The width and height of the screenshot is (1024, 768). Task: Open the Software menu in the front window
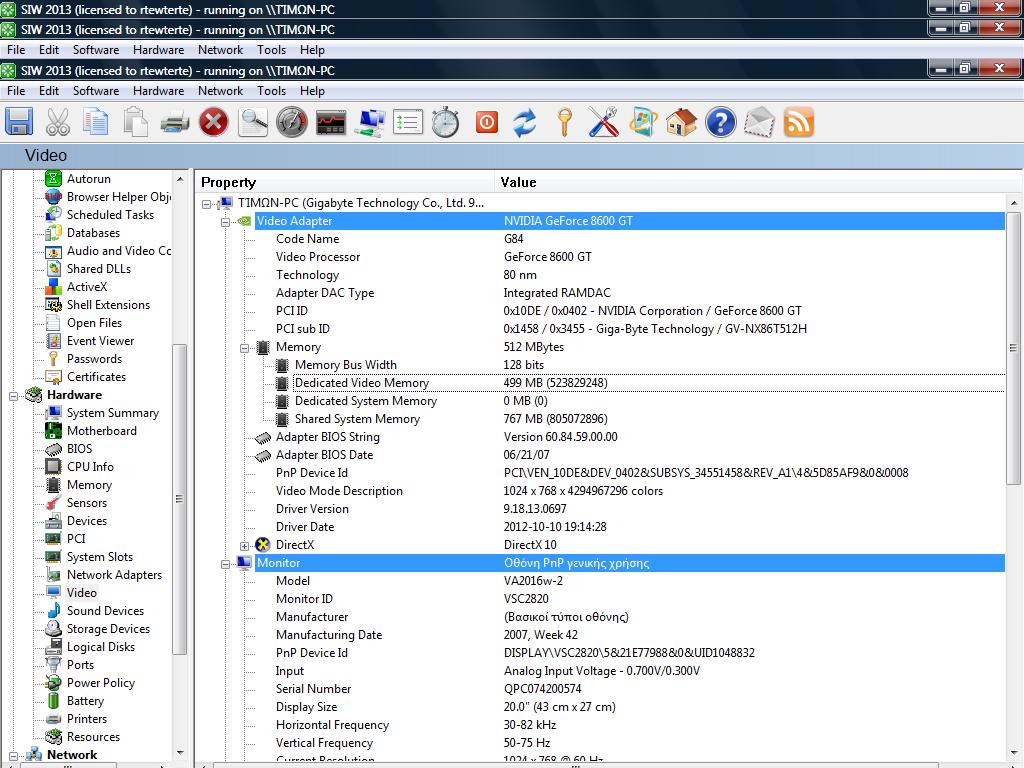pyautogui.click(x=96, y=91)
